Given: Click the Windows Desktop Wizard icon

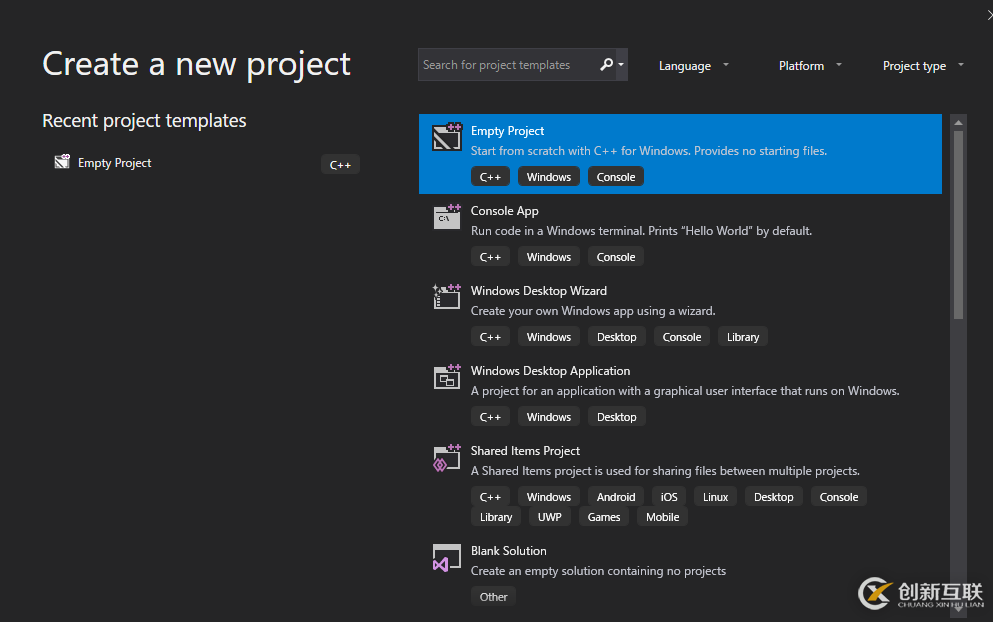Looking at the screenshot, I should pos(446,296).
